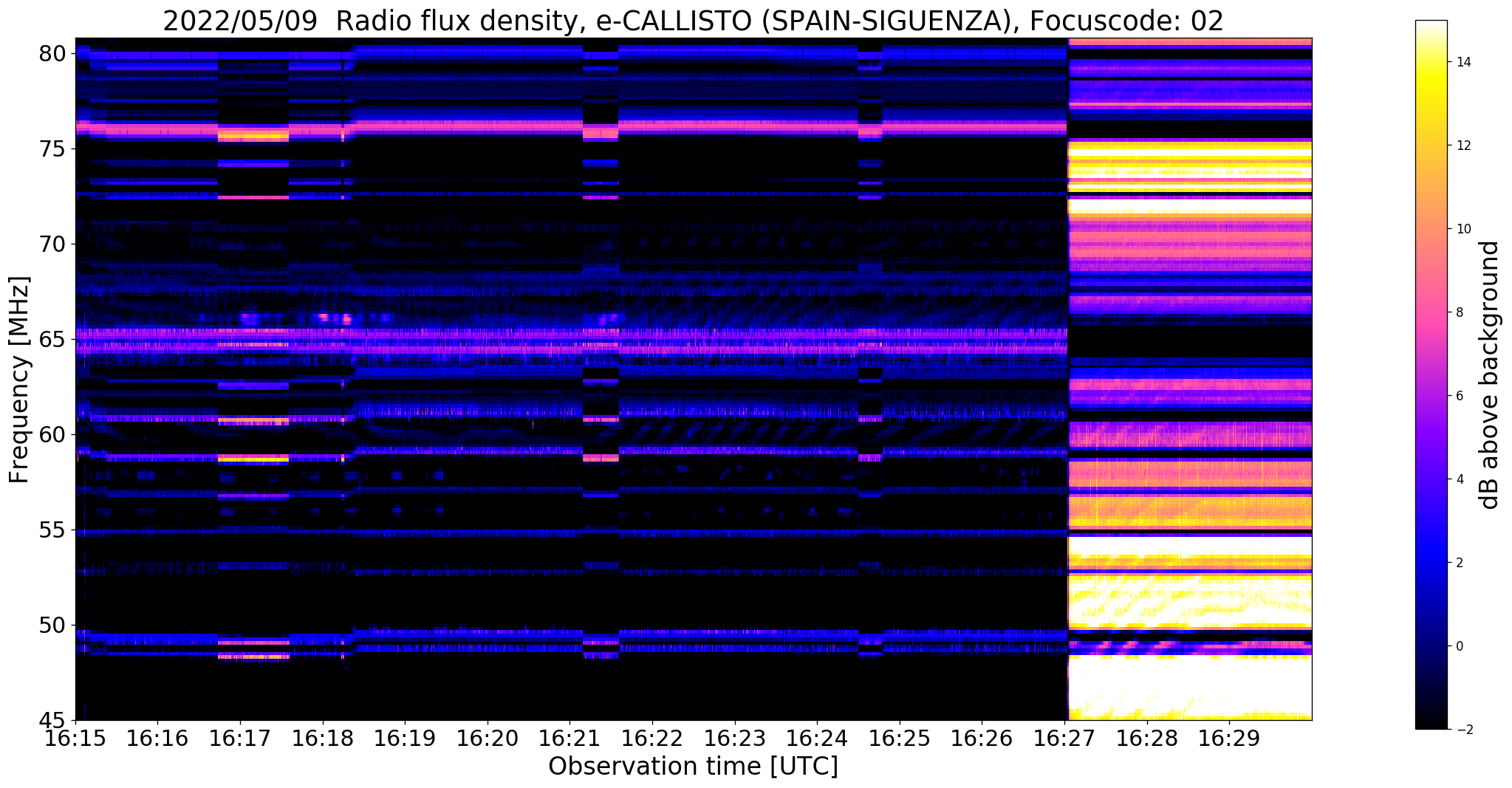Click the 16:23 time tick label
Screen dimensions: 1512x788
[x=735, y=739]
